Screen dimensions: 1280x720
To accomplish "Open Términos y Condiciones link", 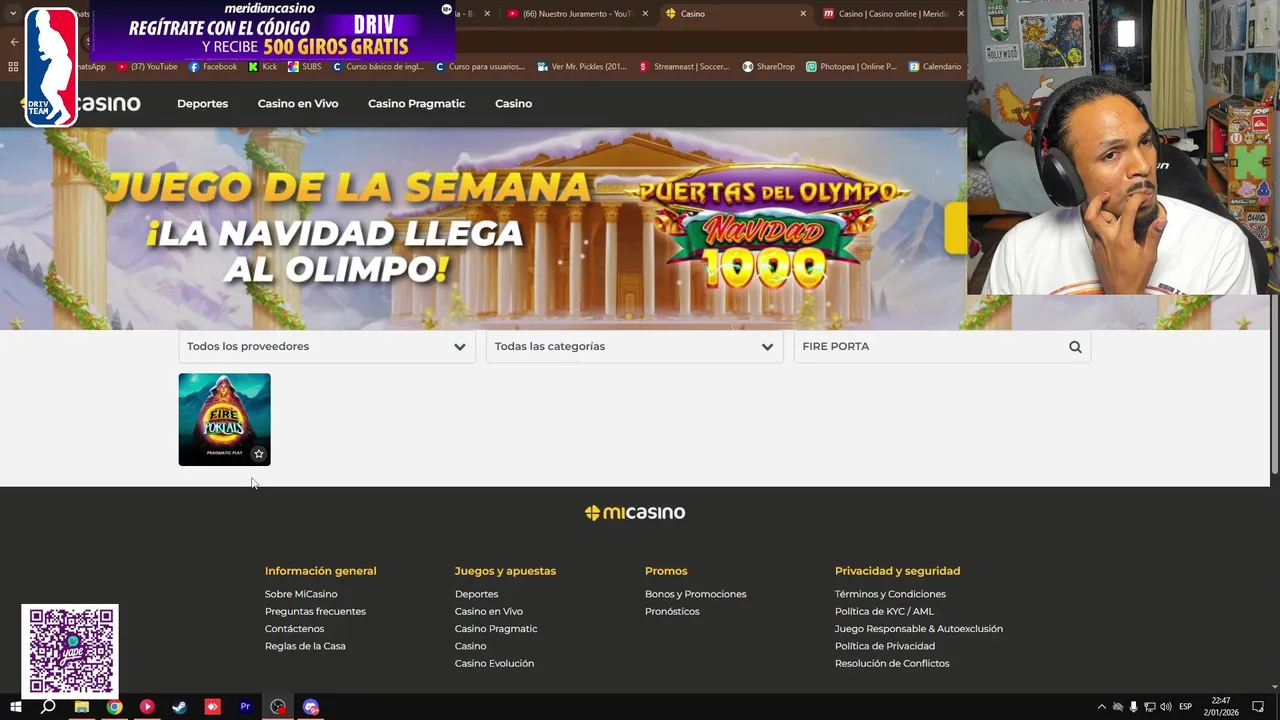I will coord(890,594).
